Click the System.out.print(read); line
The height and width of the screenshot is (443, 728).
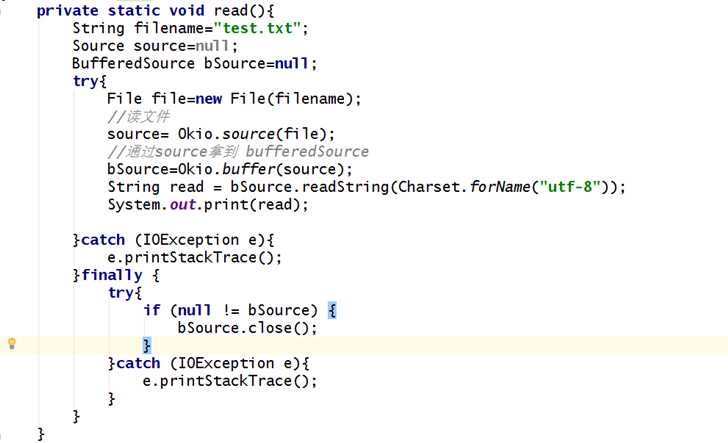pos(208,205)
